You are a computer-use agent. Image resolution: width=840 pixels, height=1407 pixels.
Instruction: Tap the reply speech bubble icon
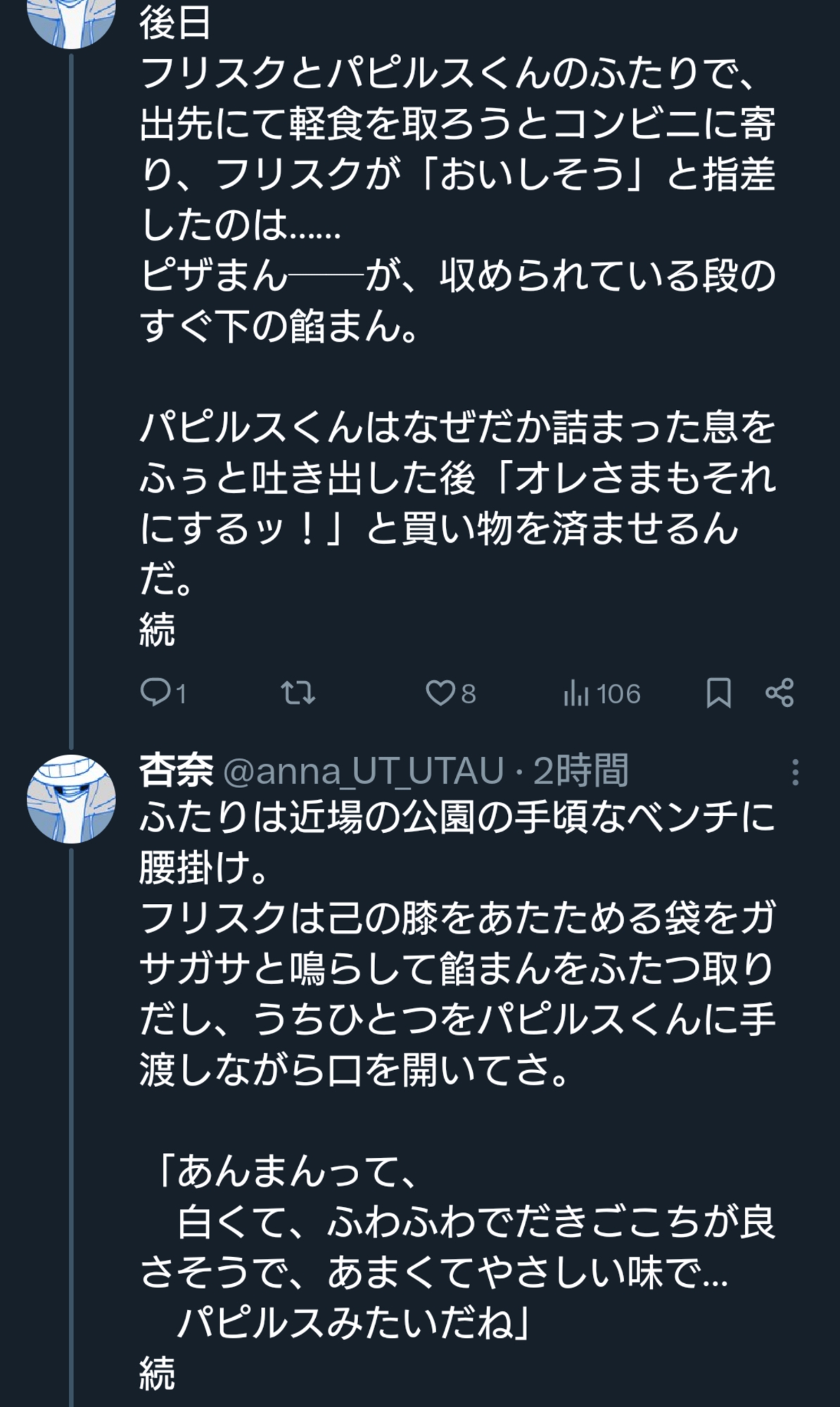tap(153, 693)
